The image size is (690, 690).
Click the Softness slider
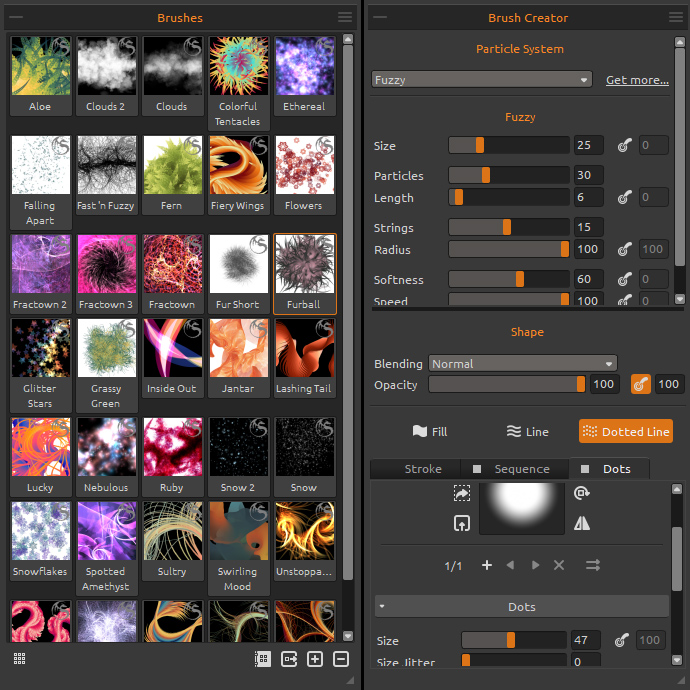pos(508,280)
